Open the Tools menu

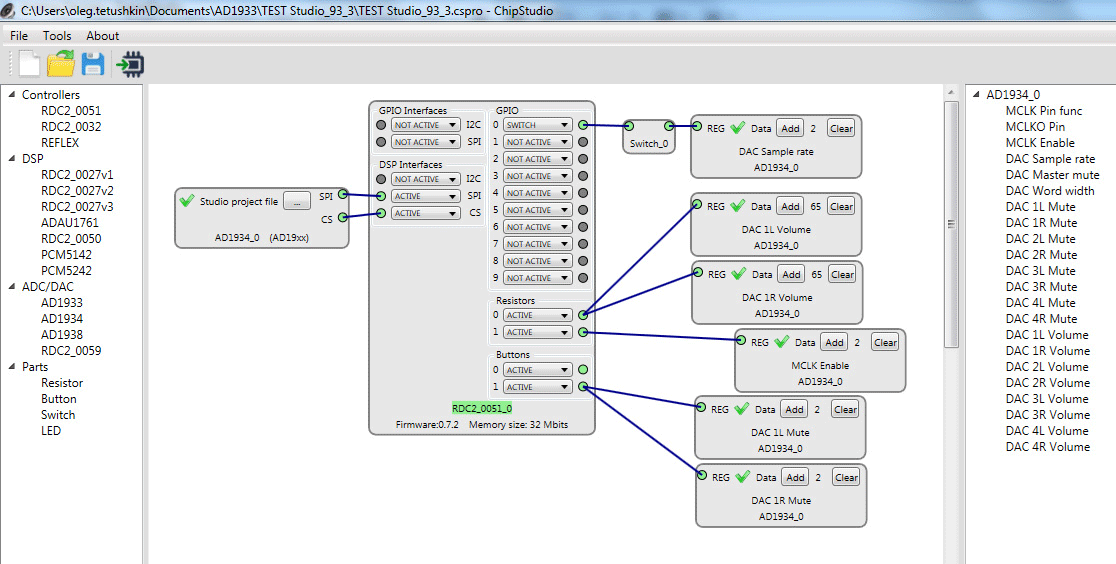click(57, 36)
